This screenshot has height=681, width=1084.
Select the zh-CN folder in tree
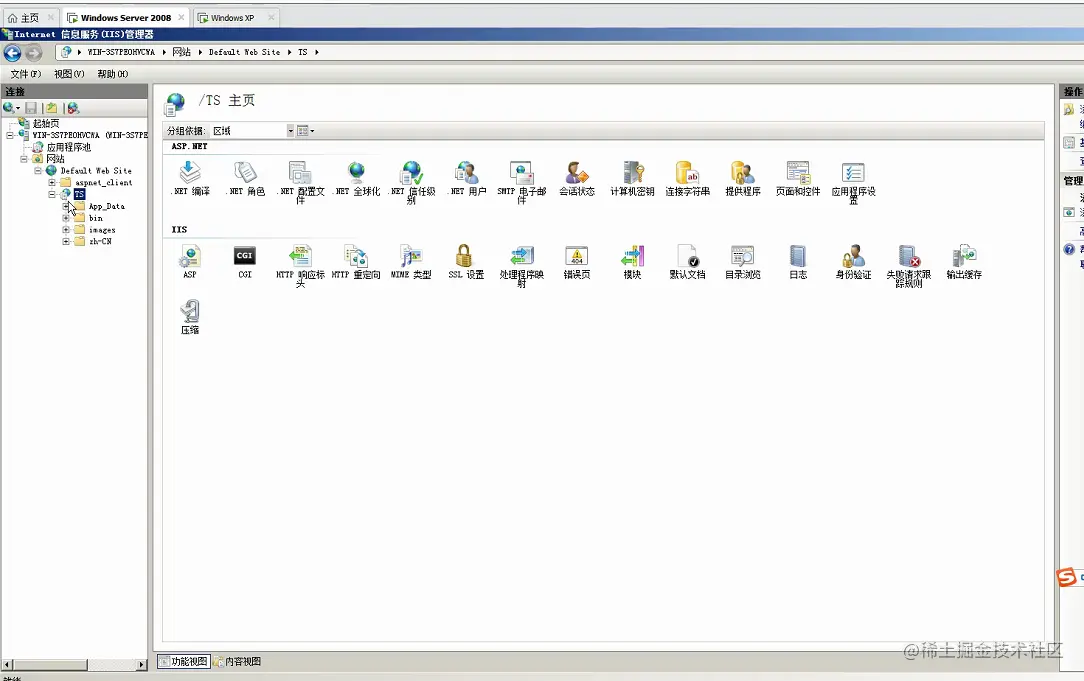pos(100,241)
